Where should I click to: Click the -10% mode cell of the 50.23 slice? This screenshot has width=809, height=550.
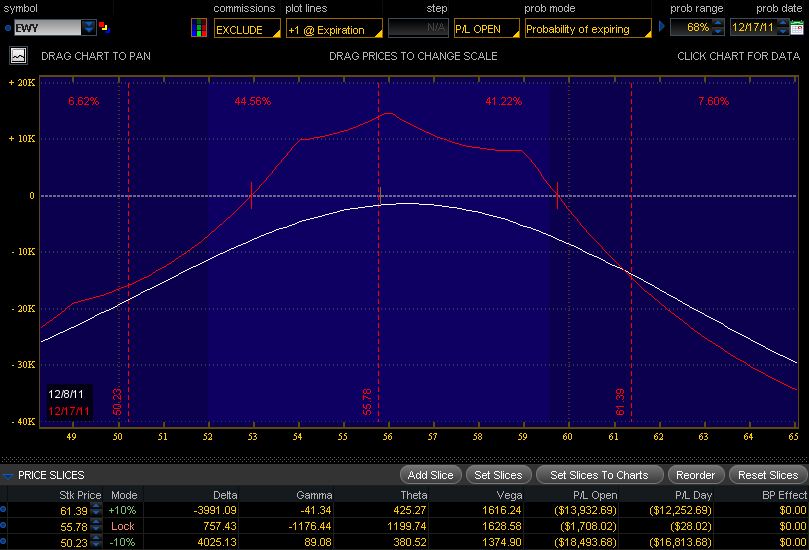pos(122,542)
